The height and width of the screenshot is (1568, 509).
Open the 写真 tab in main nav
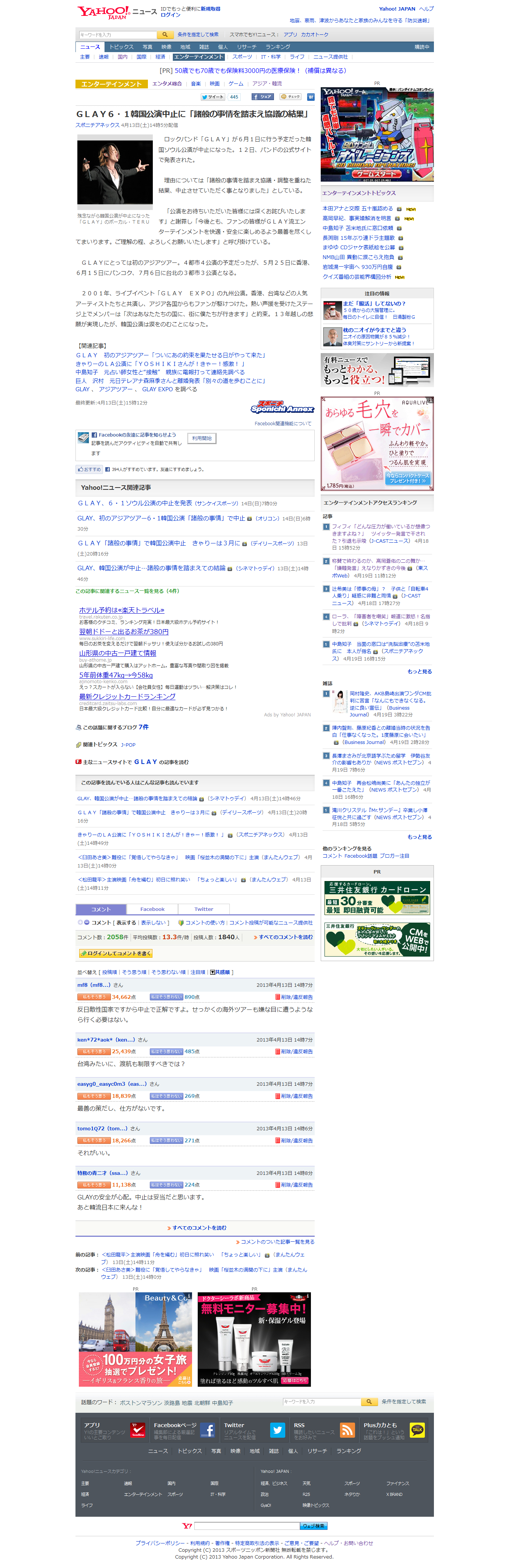tap(147, 47)
